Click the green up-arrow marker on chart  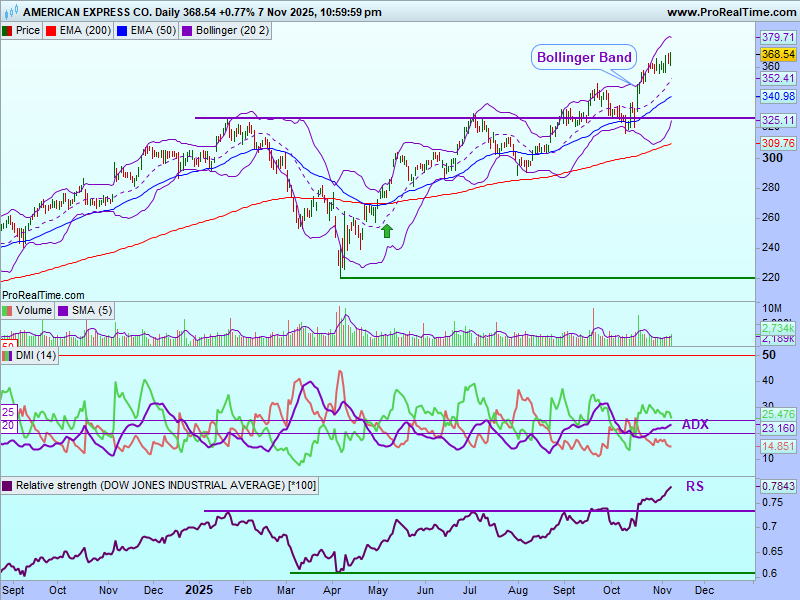(387, 231)
